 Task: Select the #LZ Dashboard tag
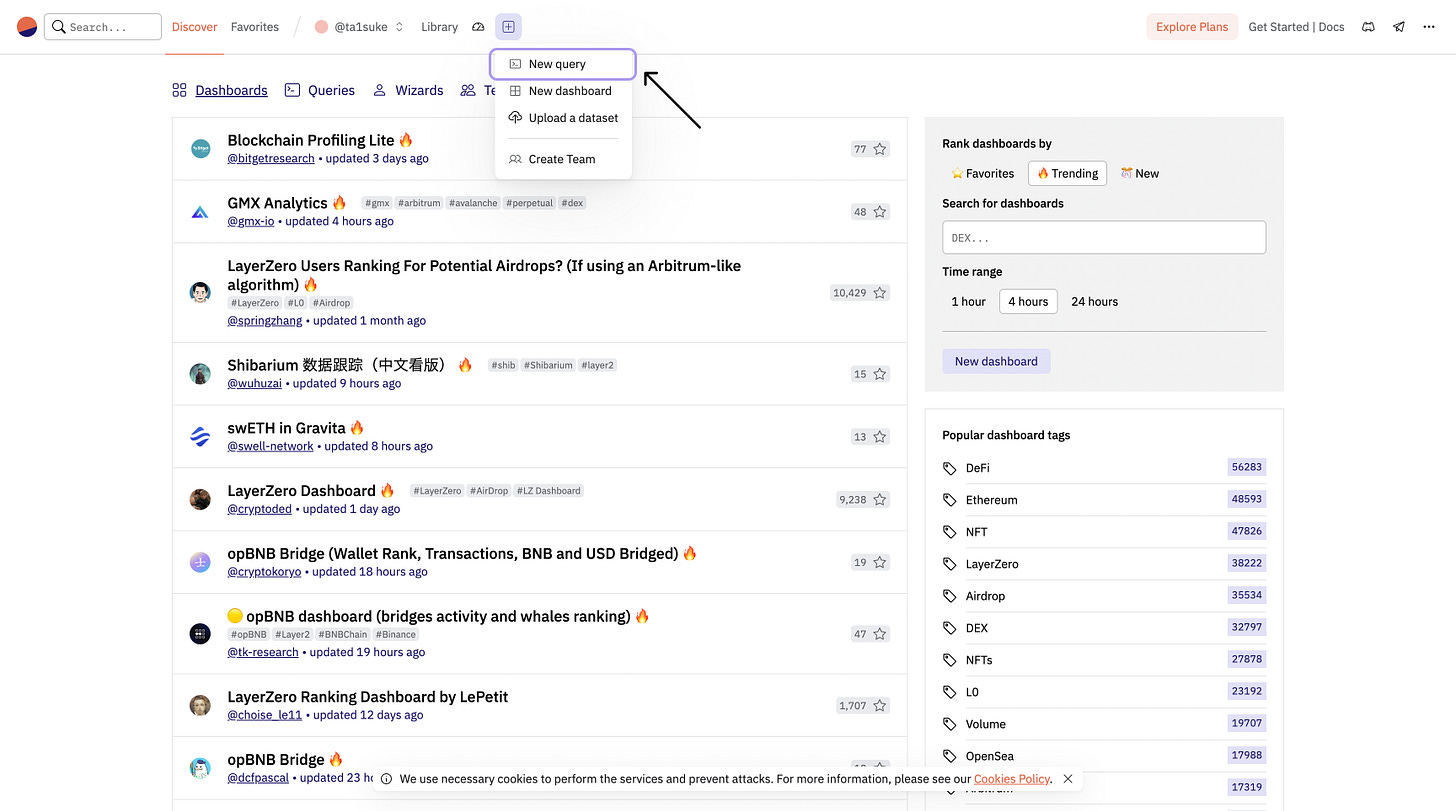[x=548, y=491]
